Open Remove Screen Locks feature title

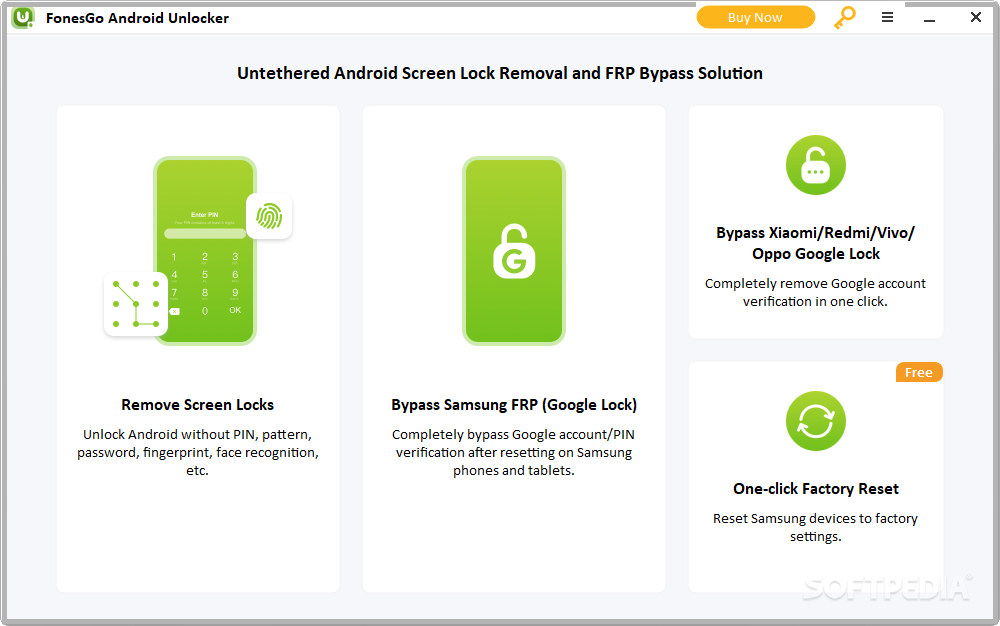[198, 405]
